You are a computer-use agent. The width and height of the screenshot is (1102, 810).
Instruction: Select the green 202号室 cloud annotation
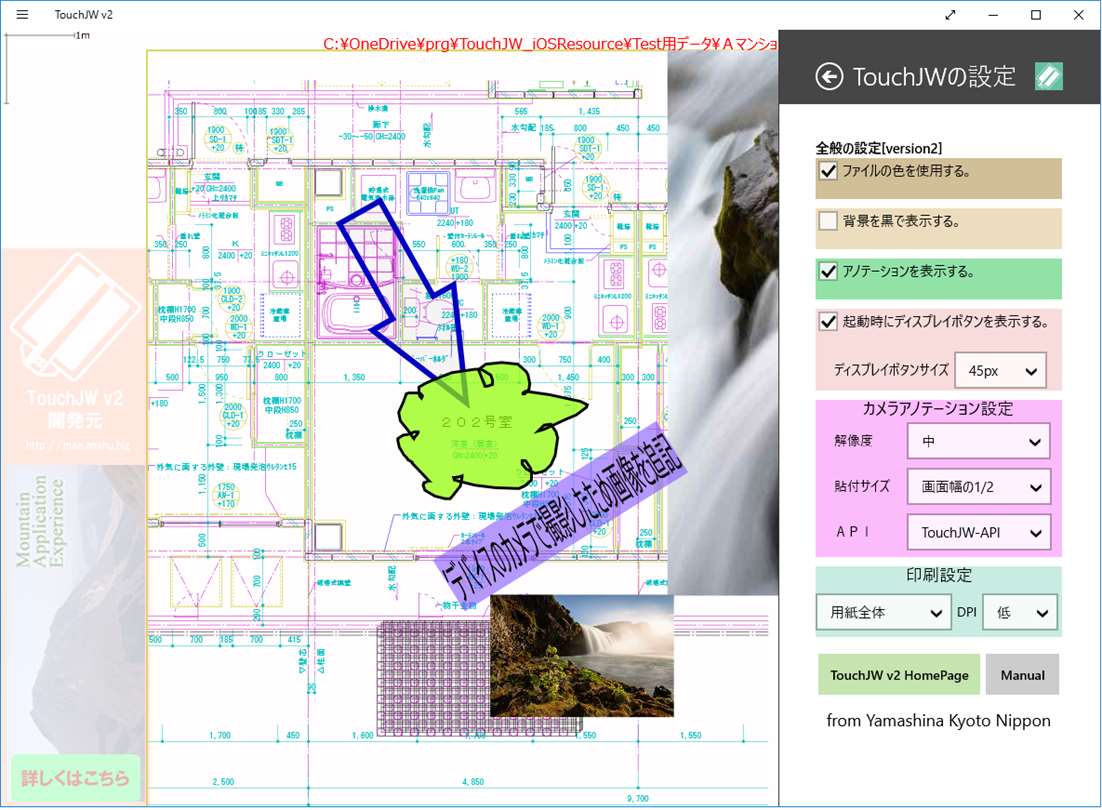coord(485,426)
